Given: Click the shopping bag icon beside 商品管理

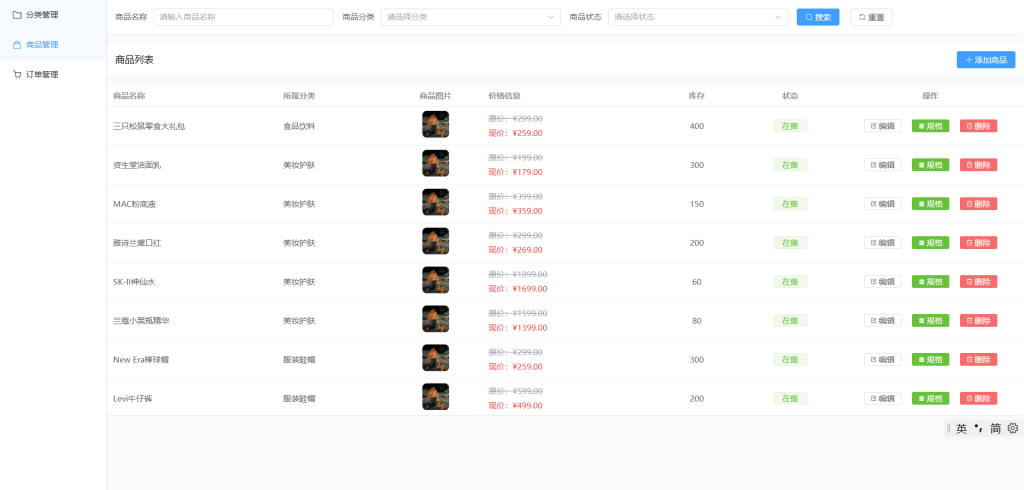Looking at the screenshot, I should (x=17, y=45).
